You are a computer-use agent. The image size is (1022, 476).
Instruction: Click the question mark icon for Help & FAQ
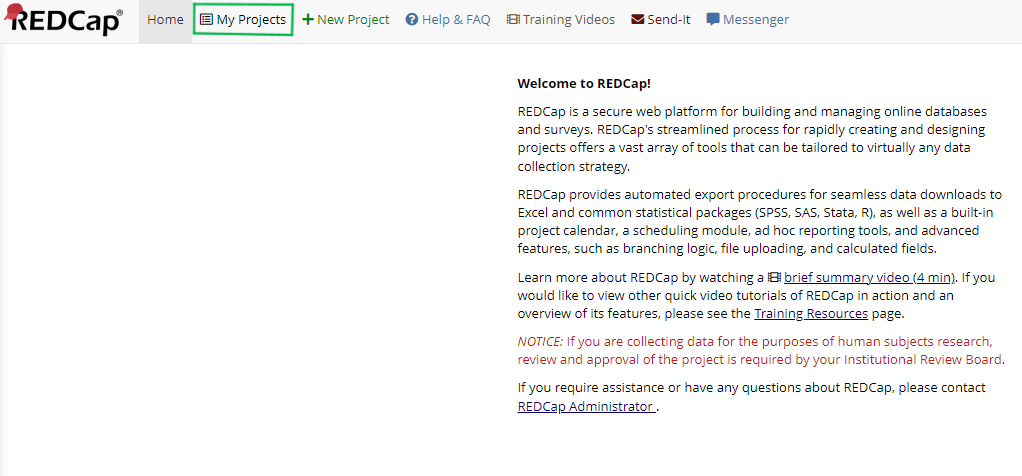pyautogui.click(x=412, y=20)
